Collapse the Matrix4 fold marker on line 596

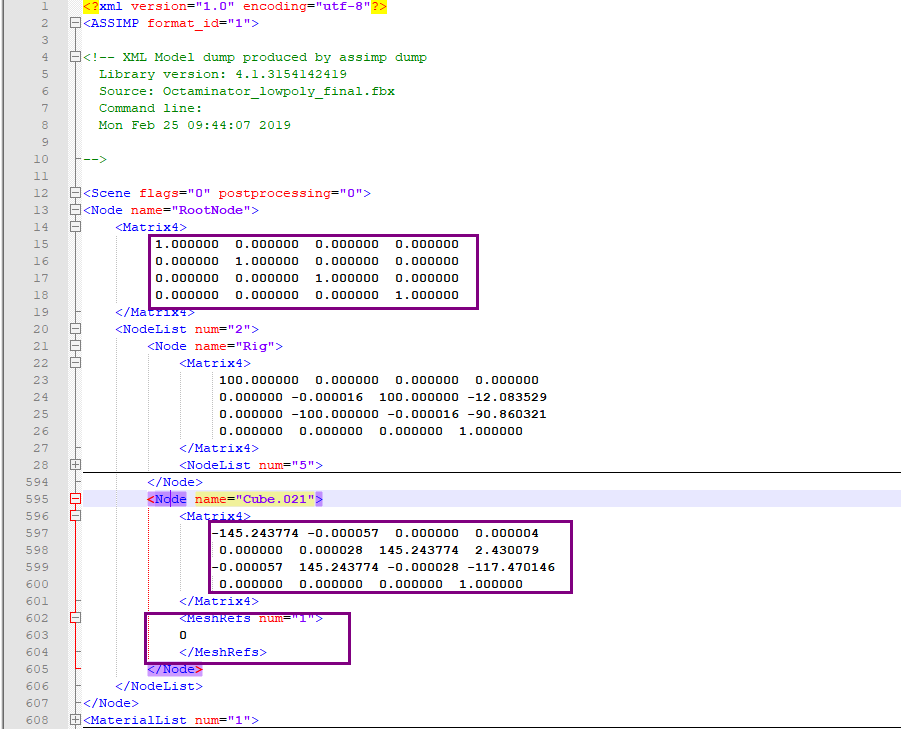tap(75, 516)
